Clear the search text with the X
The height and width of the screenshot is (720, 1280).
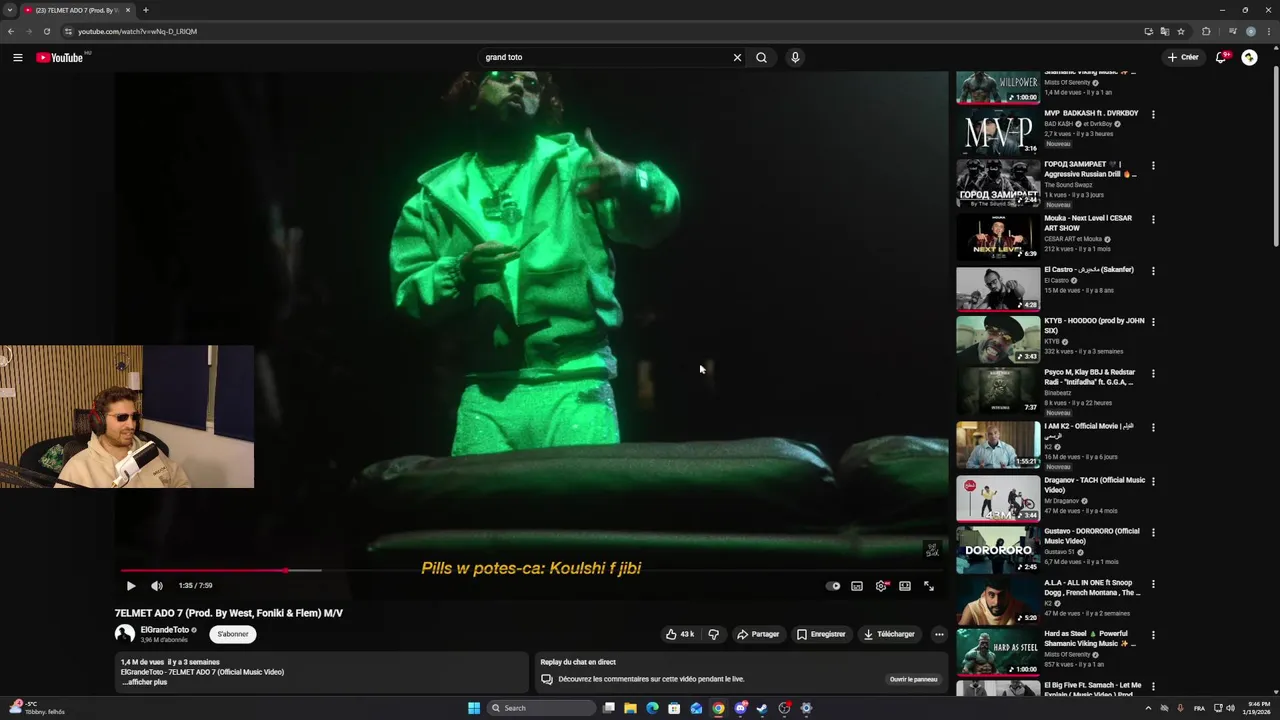click(x=737, y=58)
